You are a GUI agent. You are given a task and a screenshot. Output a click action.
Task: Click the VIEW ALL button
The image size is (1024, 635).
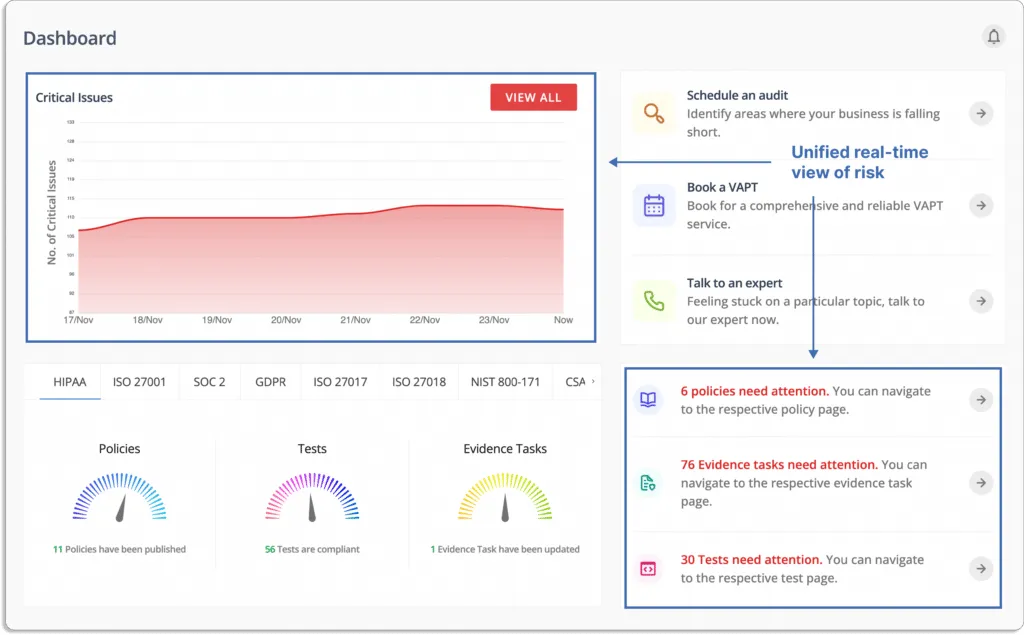(x=533, y=97)
